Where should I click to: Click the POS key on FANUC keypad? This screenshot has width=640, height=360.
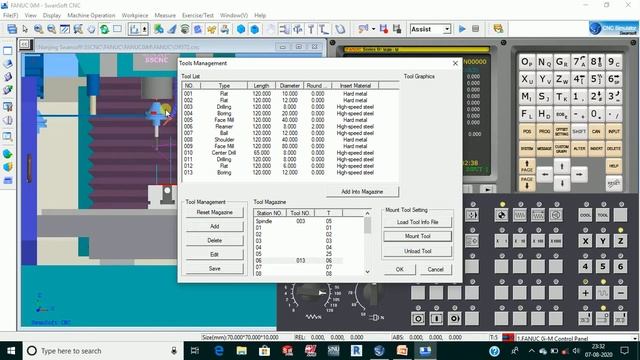click(527, 131)
